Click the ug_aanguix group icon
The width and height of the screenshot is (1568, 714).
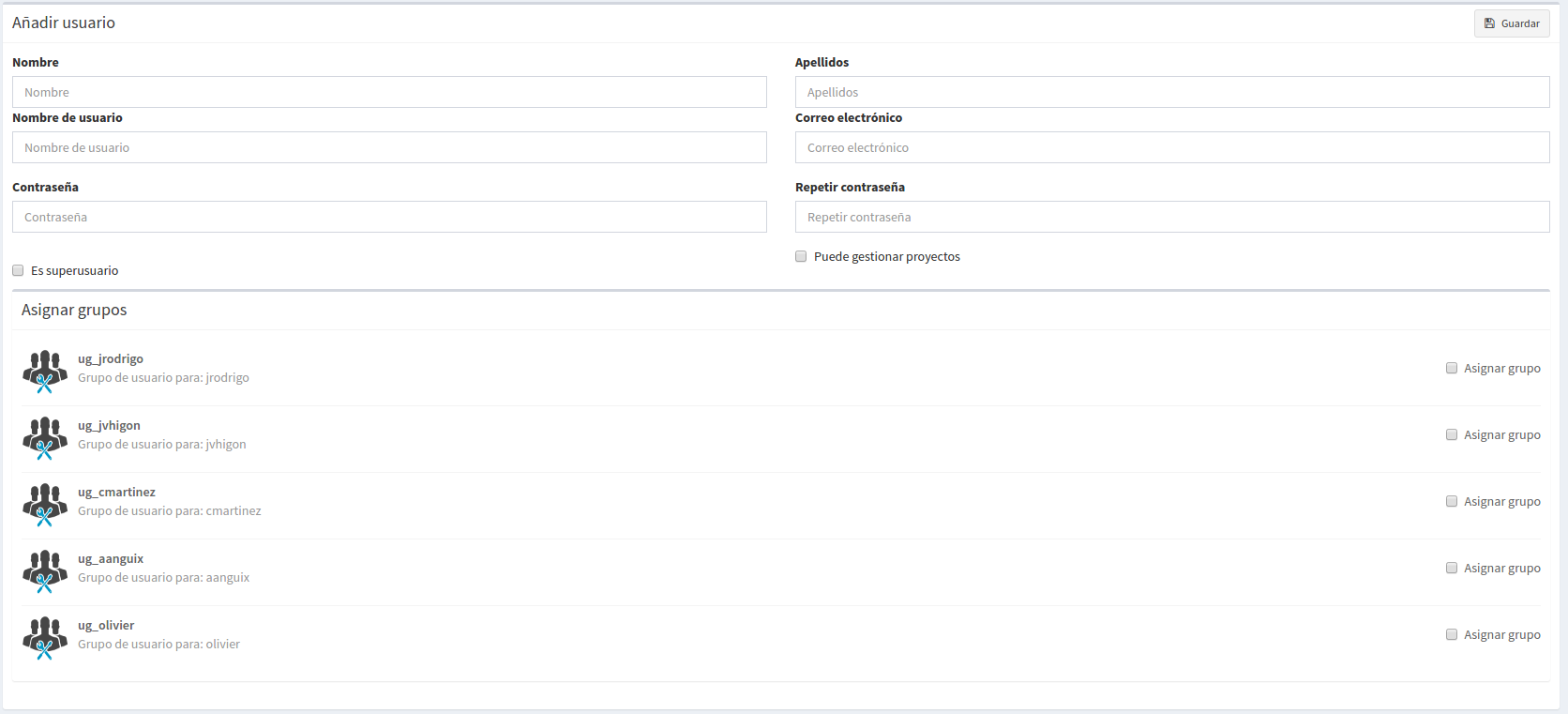[x=44, y=570]
